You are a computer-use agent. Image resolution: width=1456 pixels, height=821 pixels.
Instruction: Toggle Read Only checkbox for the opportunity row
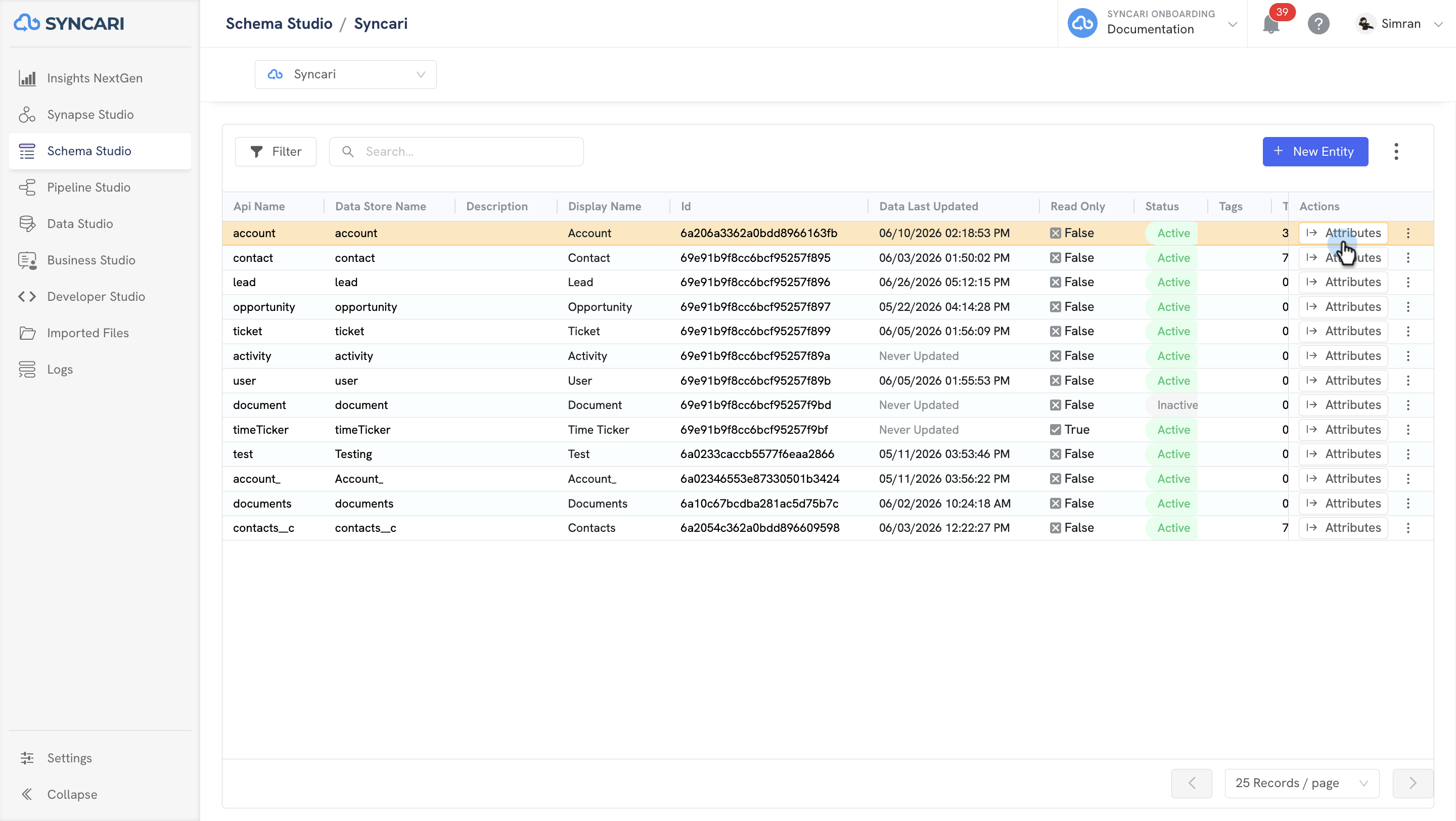pyautogui.click(x=1055, y=307)
